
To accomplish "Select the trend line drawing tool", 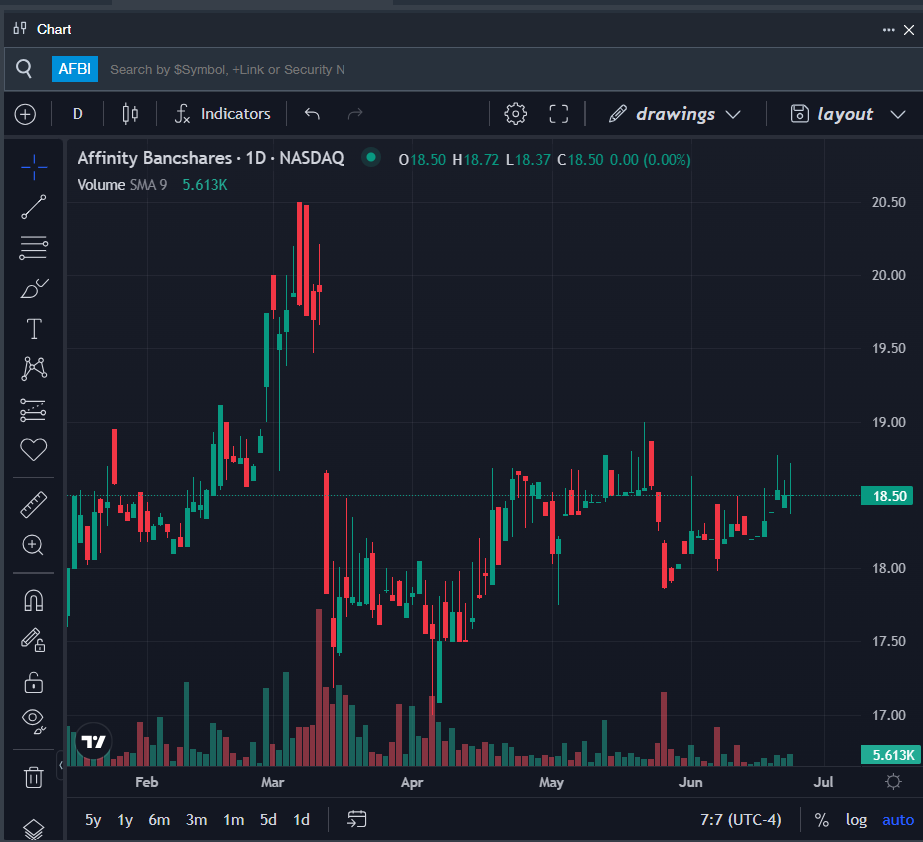I will (x=34, y=207).
